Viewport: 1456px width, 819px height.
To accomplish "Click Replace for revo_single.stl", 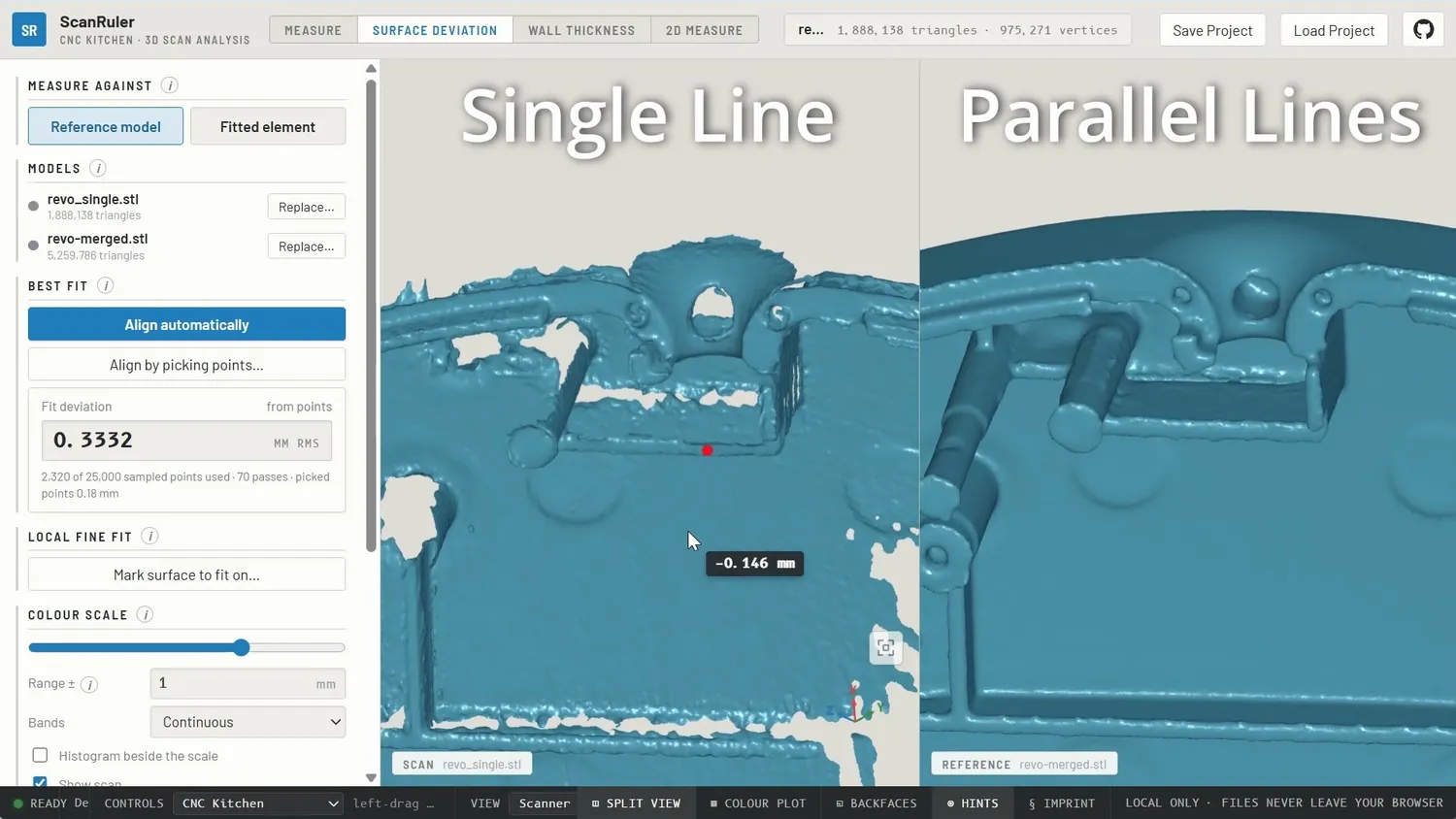I will pos(306,207).
